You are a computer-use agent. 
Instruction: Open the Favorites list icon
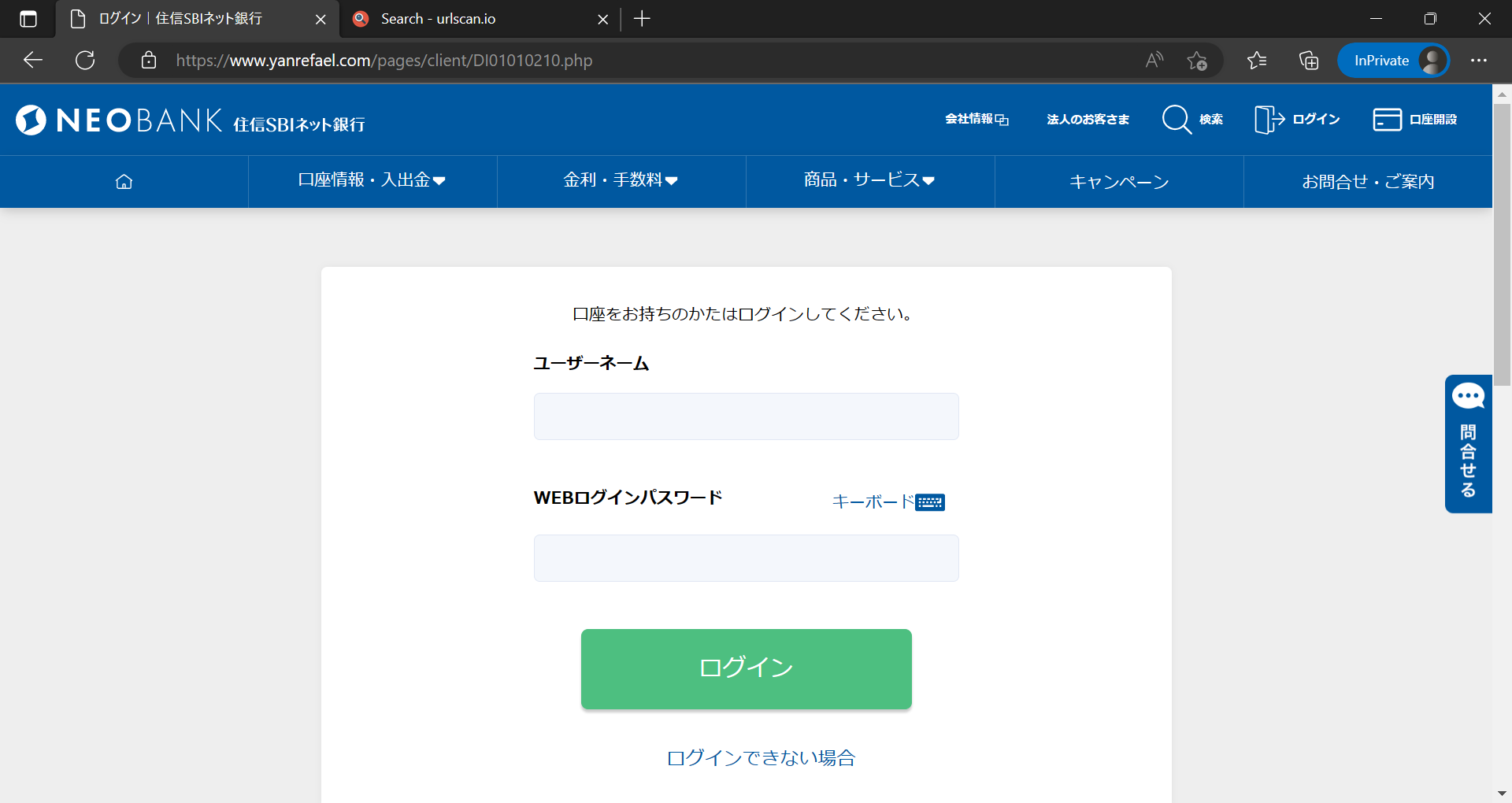[x=1257, y=61]
